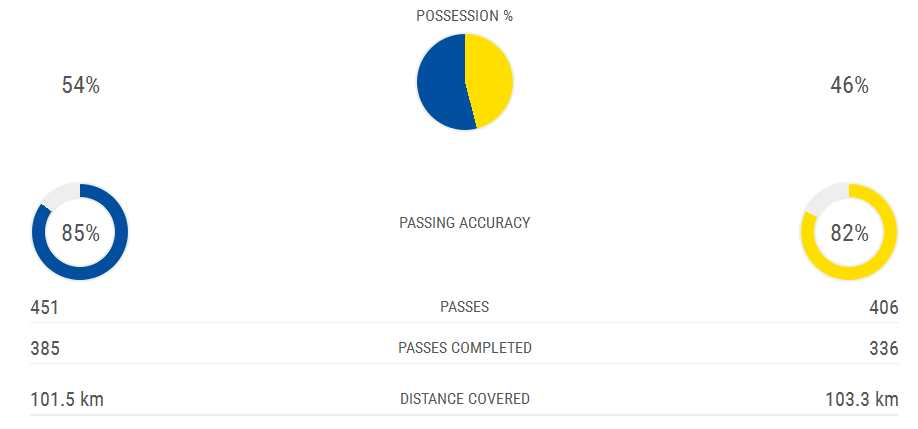Click the 101.5 km distance value
The image size is (918, 429).
67,399
